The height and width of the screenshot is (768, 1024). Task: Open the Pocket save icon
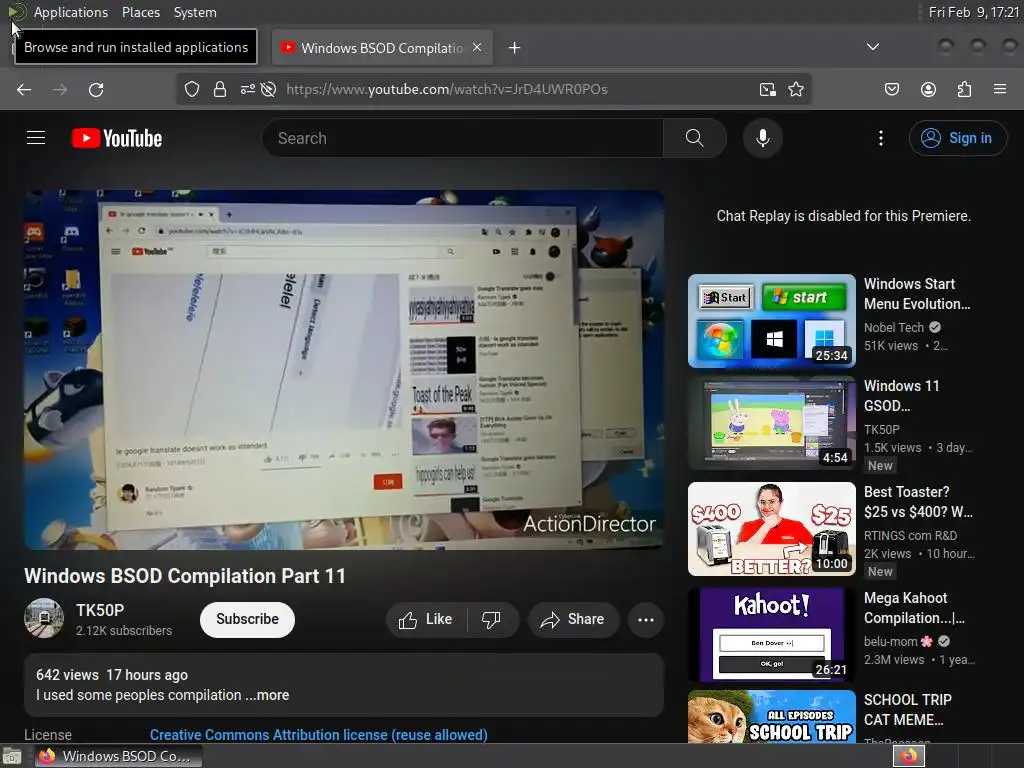pyautogui.click(x=892, y=89)
